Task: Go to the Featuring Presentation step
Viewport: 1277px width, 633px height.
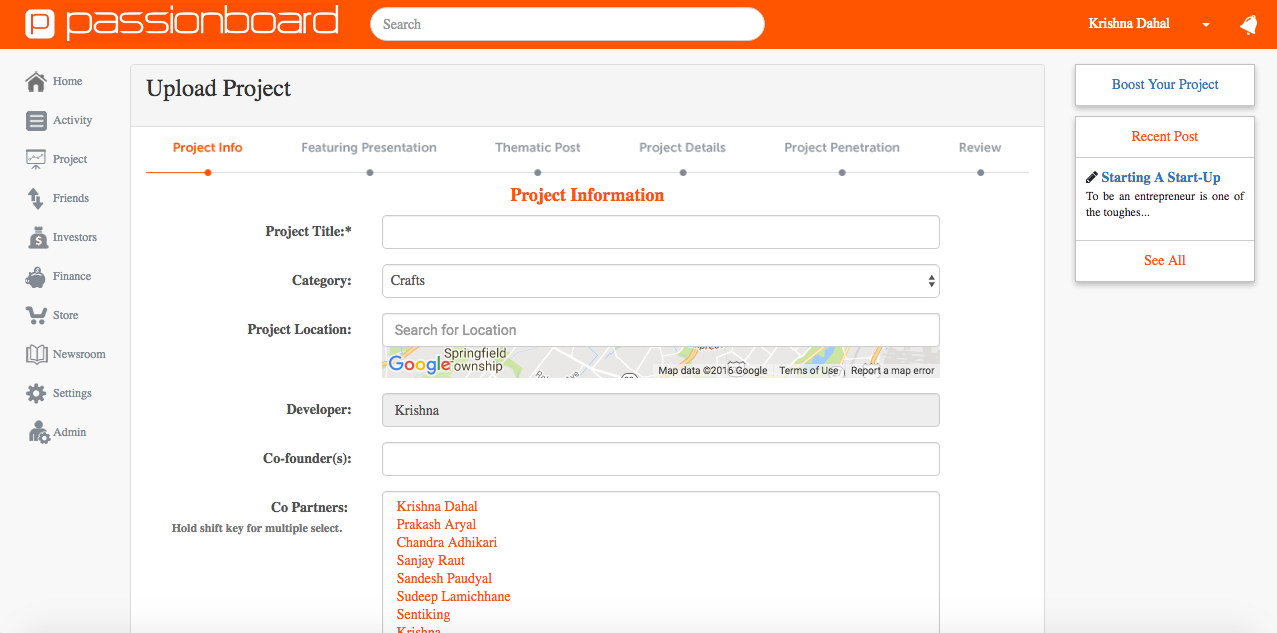Action: [x=369, y=147]
